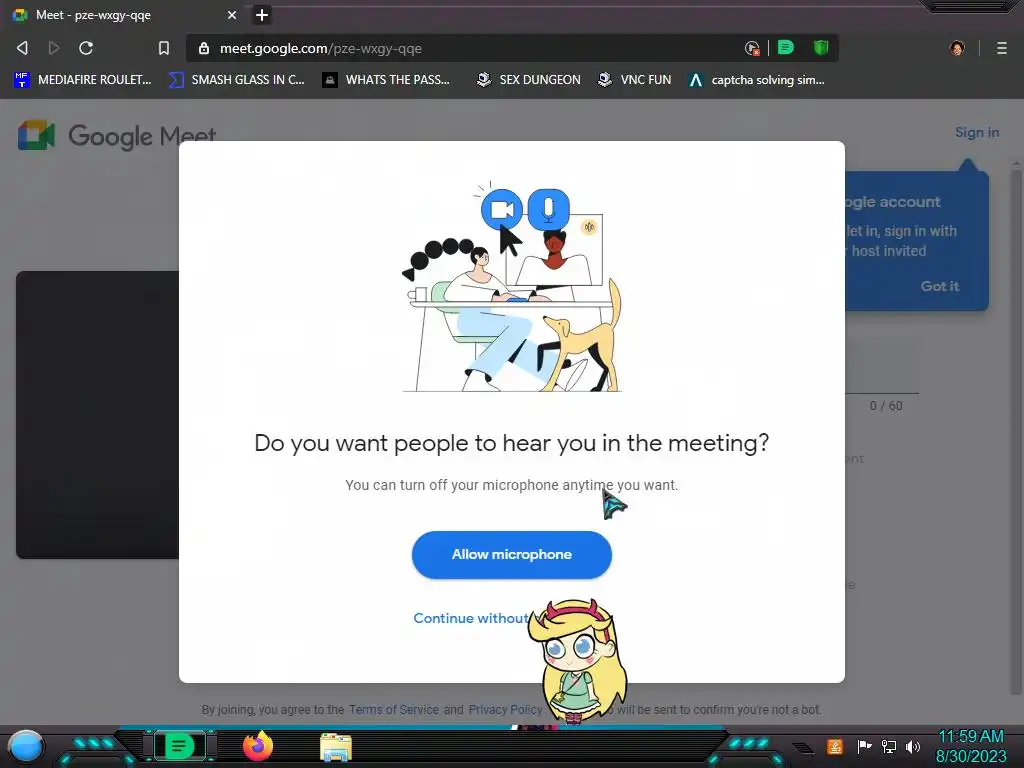Click the green shield extension icon
This screenshot has height=768, width=1024.
point(821,48)
